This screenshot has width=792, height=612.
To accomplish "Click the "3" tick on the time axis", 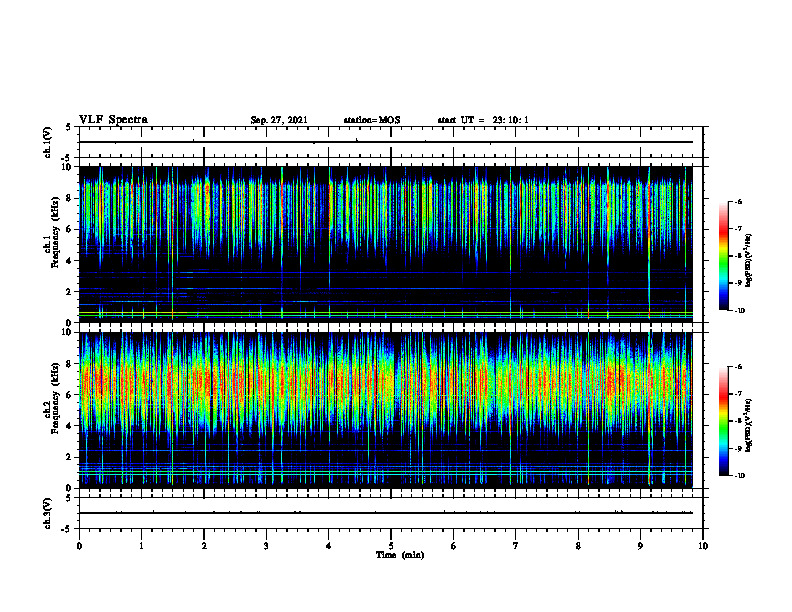I will point(266,546).
